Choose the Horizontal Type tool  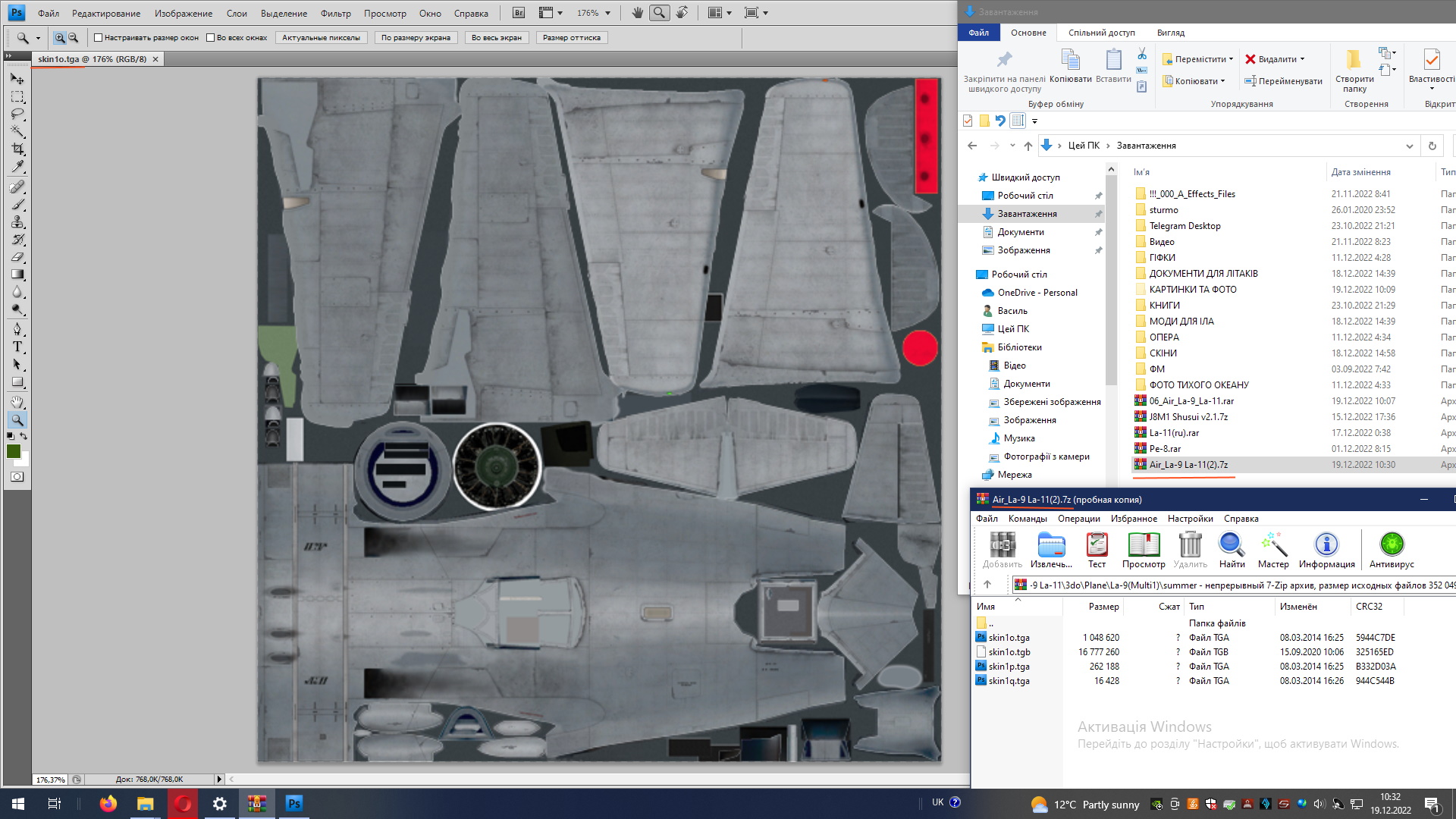pos(17,347)
